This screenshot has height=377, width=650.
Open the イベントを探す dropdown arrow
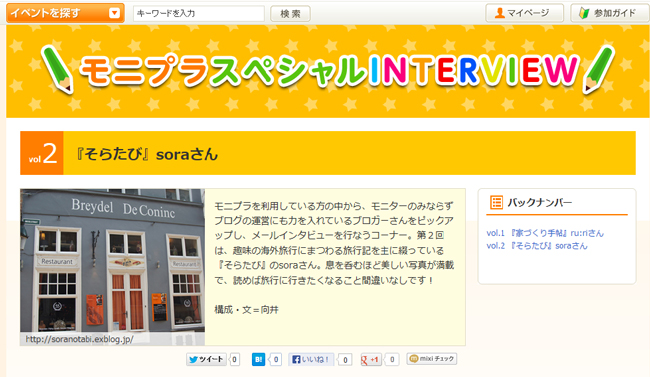114,13
